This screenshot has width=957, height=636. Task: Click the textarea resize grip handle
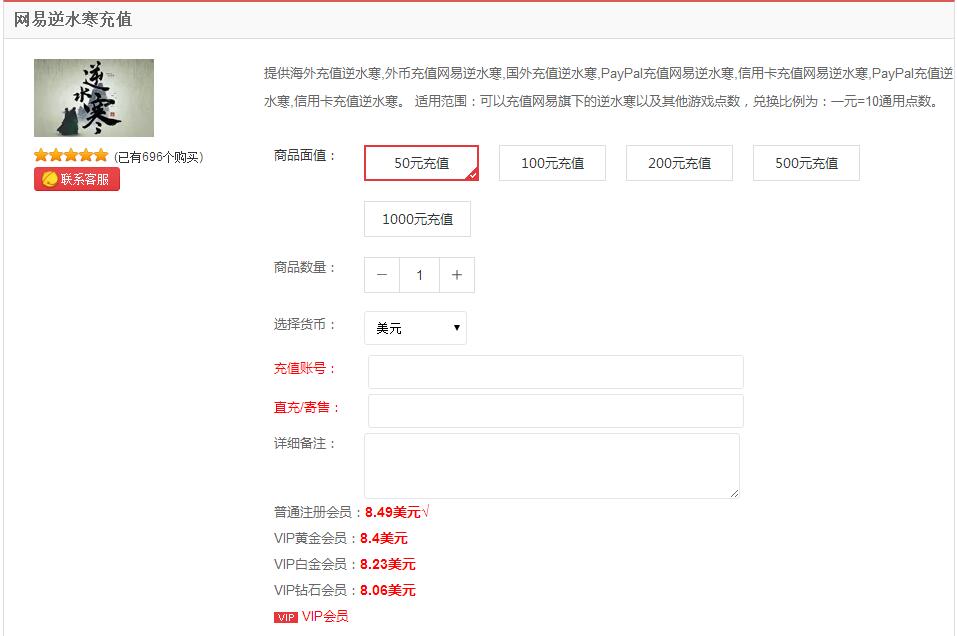pos(734,493)
